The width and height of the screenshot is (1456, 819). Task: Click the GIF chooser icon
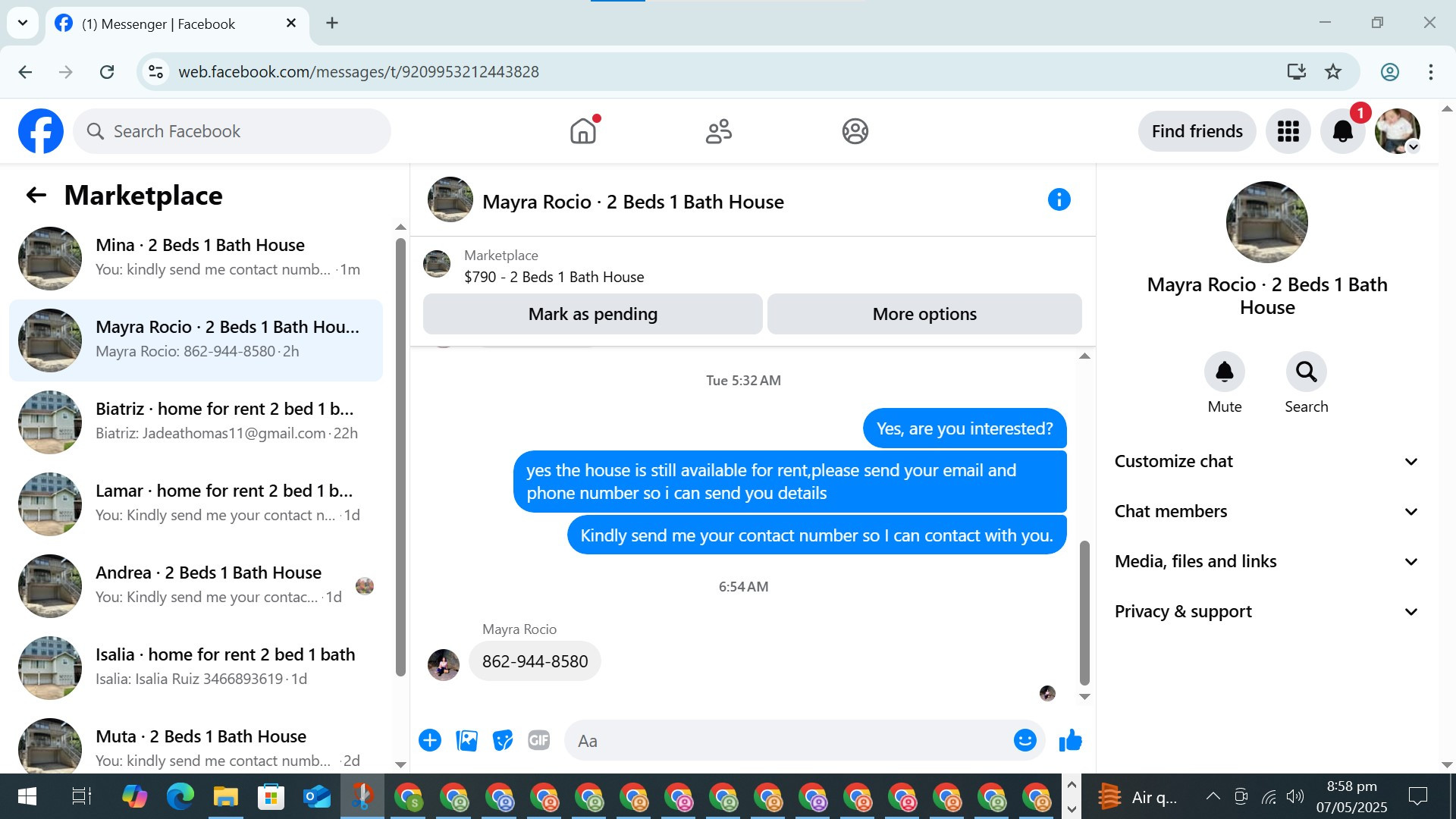(538, 740)
